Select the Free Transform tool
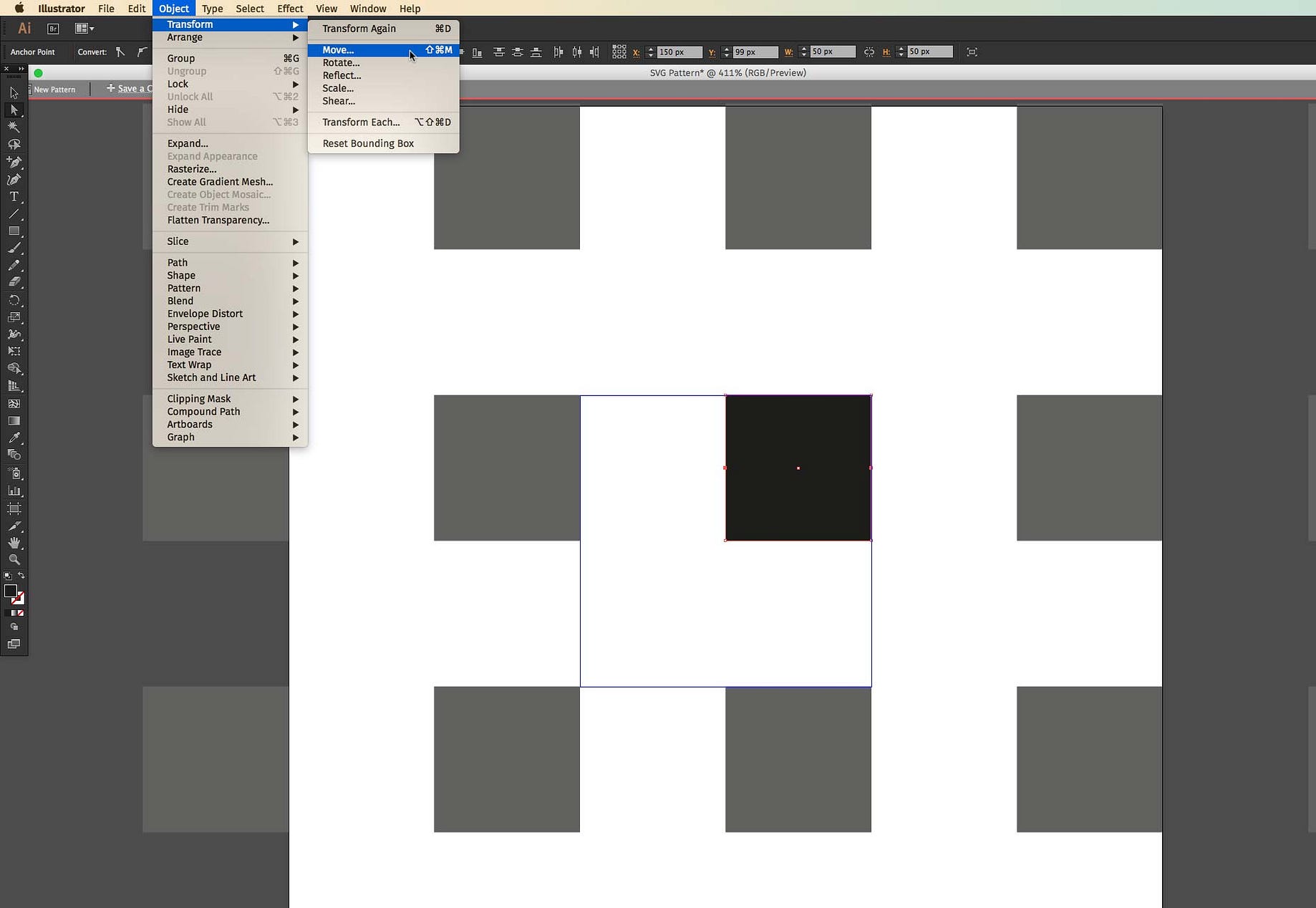This screenshot has width=1316, height=908. (14, 352)
